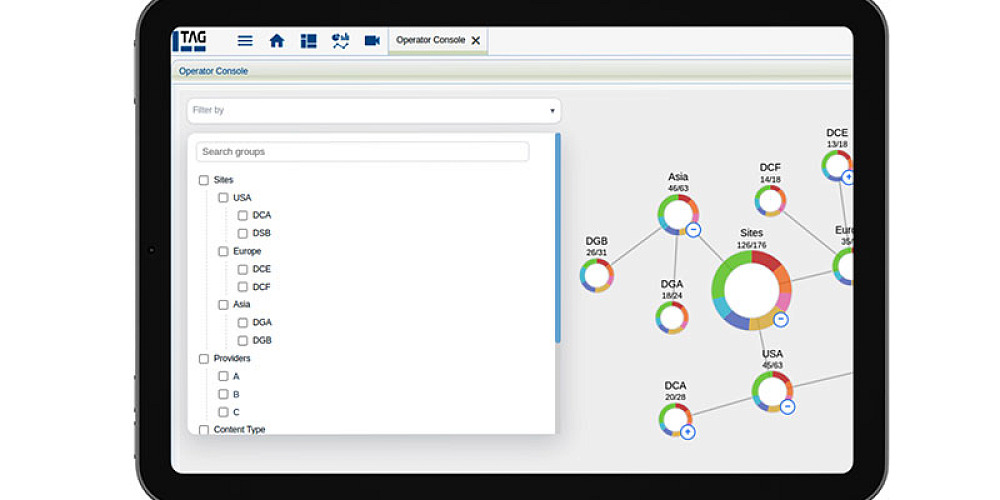Tick the Europe checkbox
Image resolution: width=1000 pixels, height=500 pixels.
click(x=223, y=251)
